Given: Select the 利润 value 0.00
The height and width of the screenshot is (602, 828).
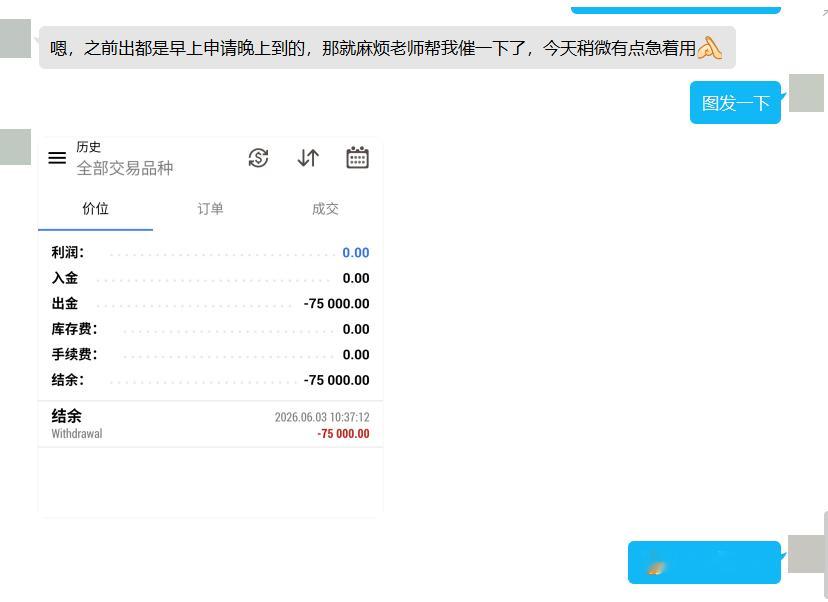Looking at the screenshot, I should click(355, 253).
